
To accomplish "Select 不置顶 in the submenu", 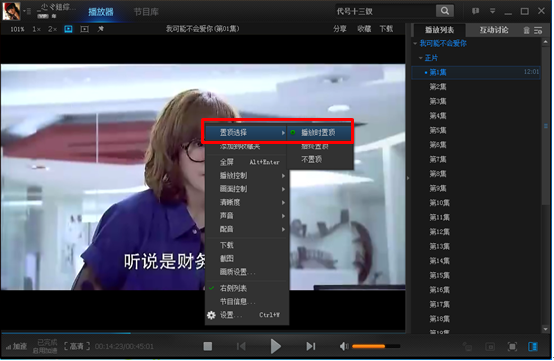I will click(x=311, y=160).
